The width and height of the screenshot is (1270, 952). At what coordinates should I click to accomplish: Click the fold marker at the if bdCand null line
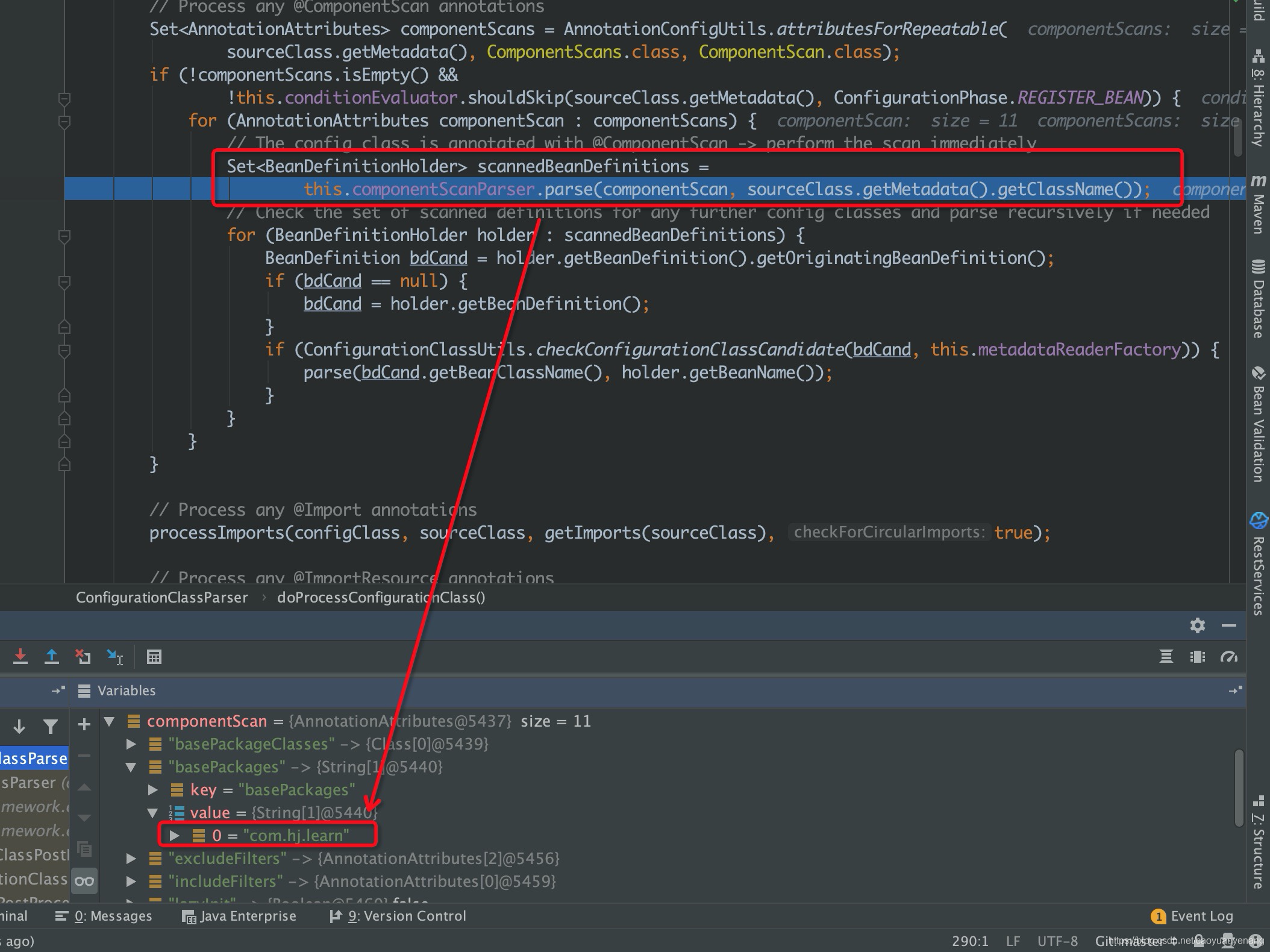(x=64, y=281)
